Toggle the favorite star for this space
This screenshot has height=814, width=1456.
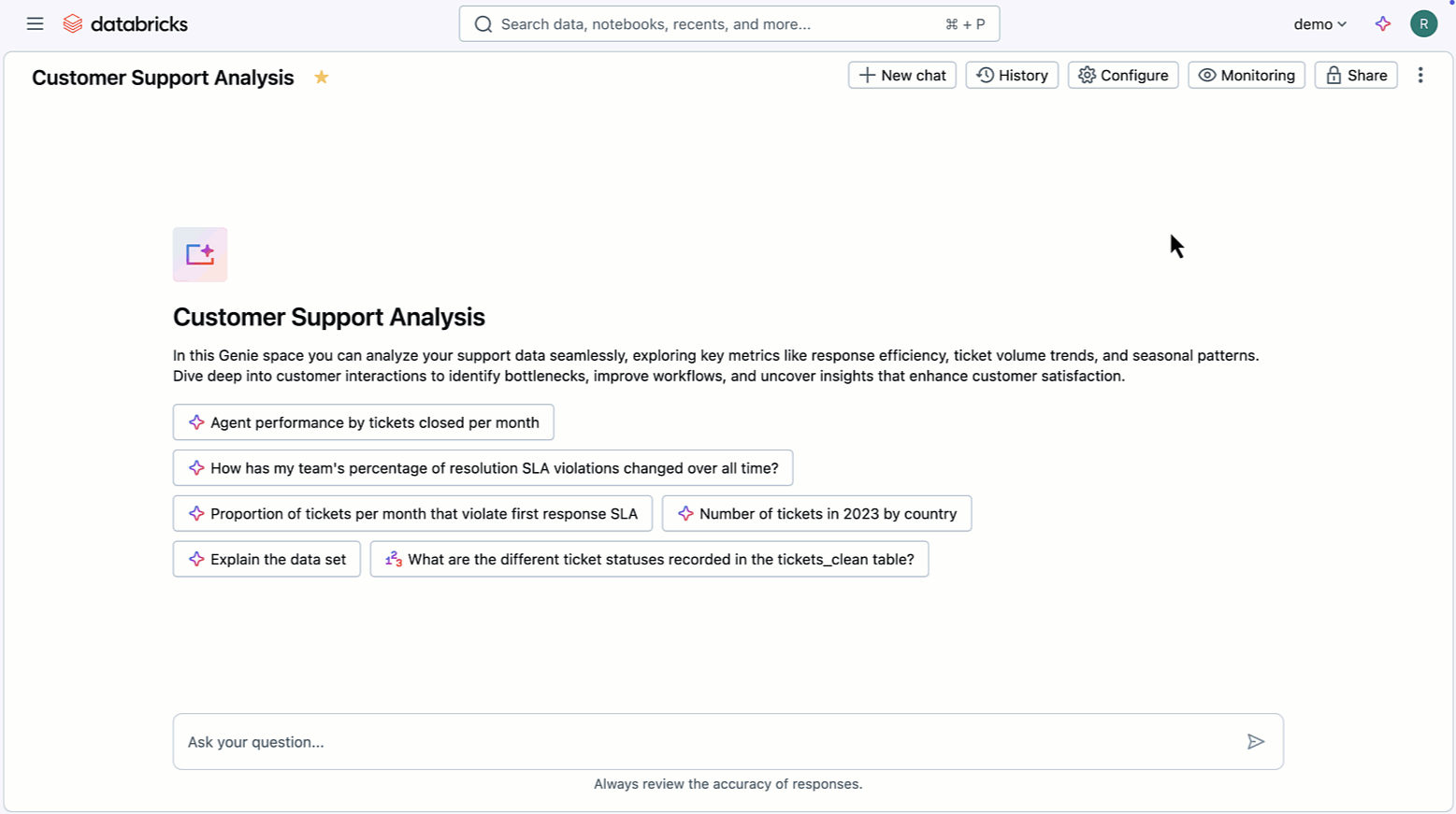coord(321,78)
